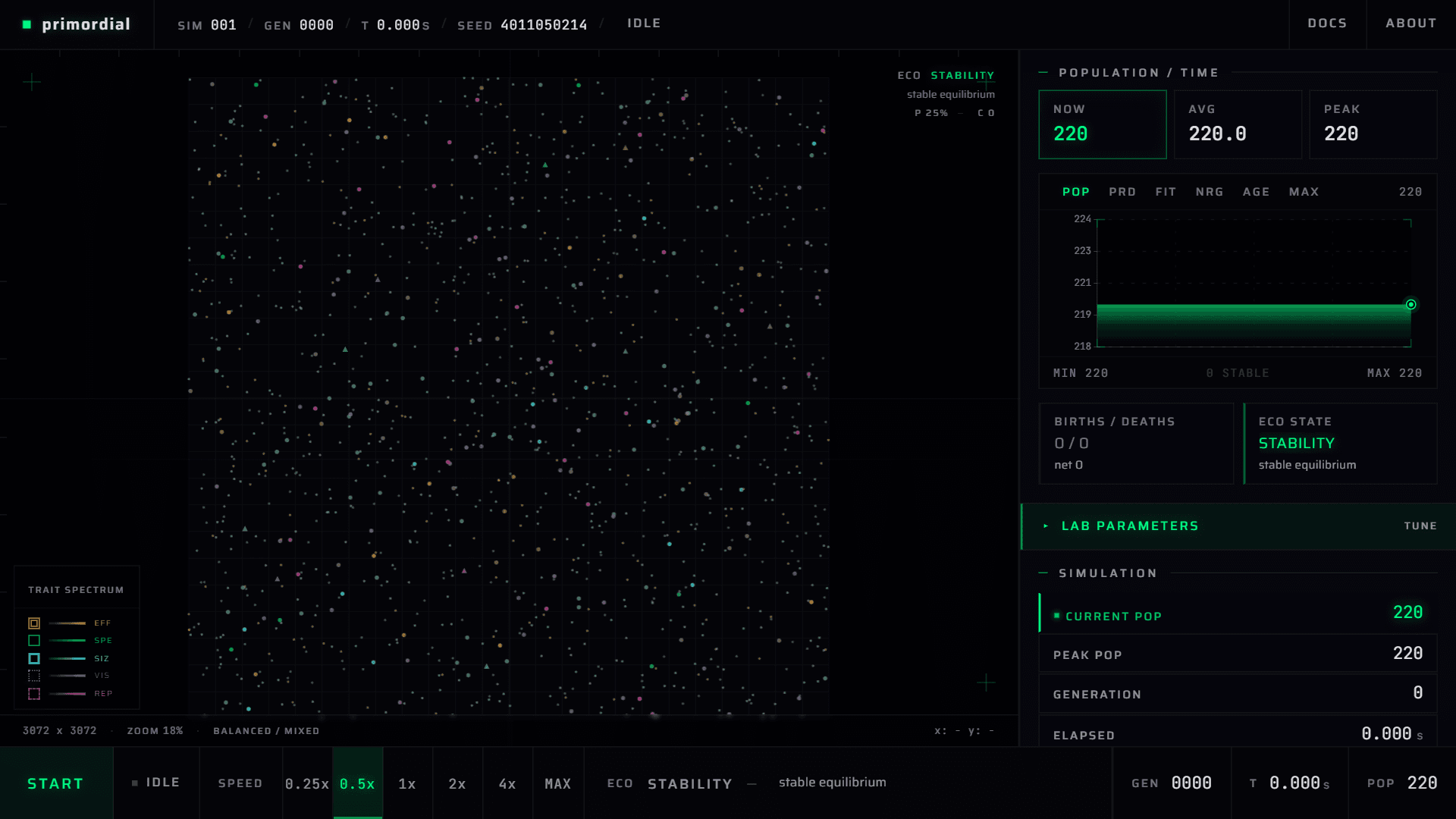This screenshot has width=1456, height=819.
Task: Switch chart to the PRD tab
Action: [x=1122, y=192]
